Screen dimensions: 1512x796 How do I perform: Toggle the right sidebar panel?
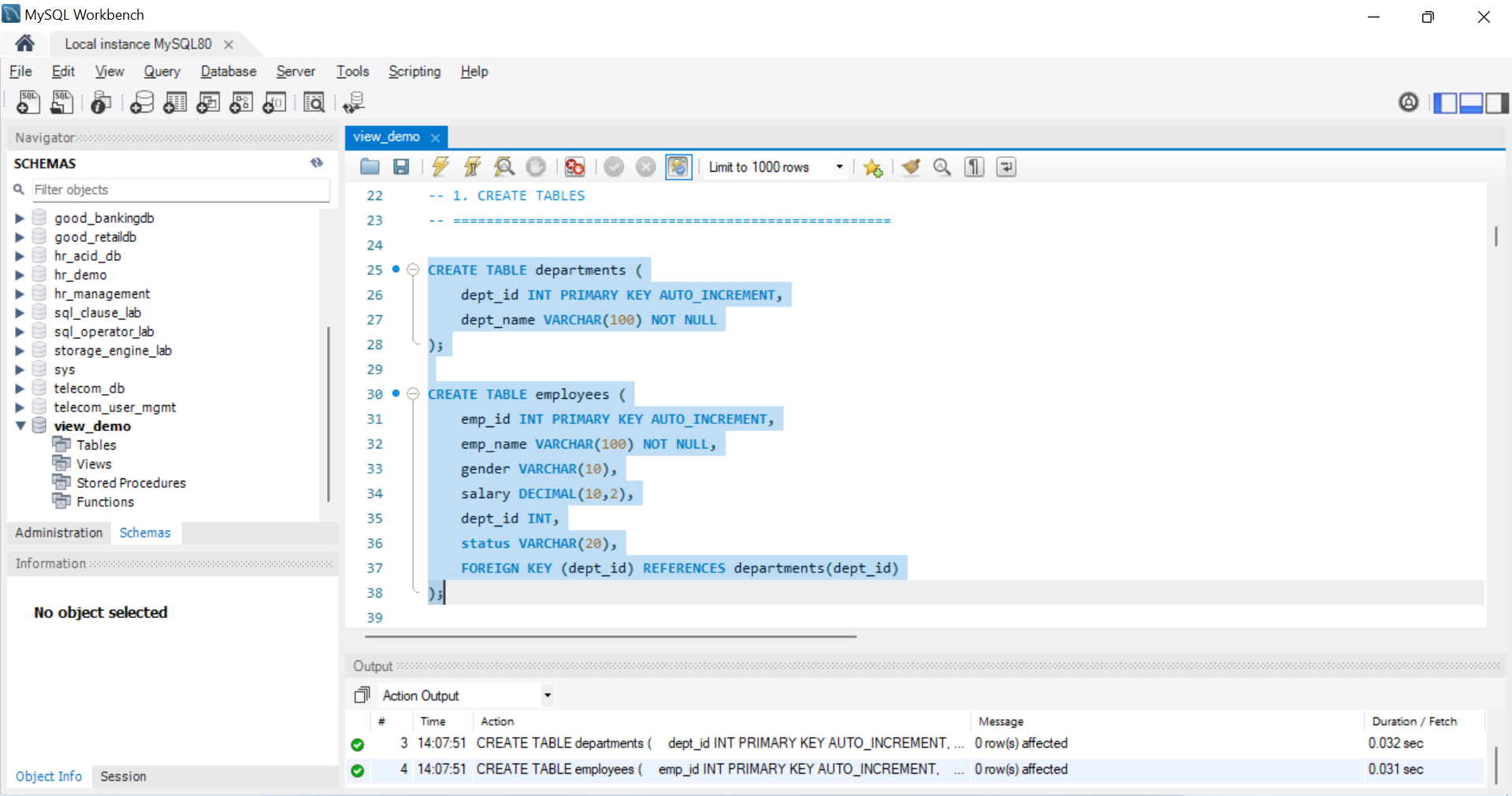click(x=1497, y=103)
